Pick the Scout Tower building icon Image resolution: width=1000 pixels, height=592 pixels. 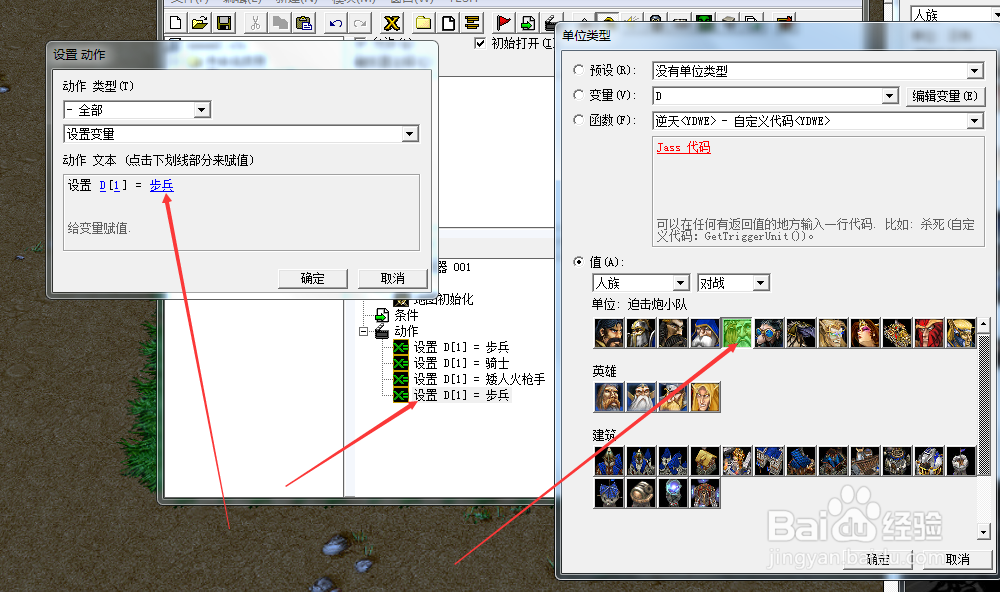pyautogui.click(x=960, y=461)
